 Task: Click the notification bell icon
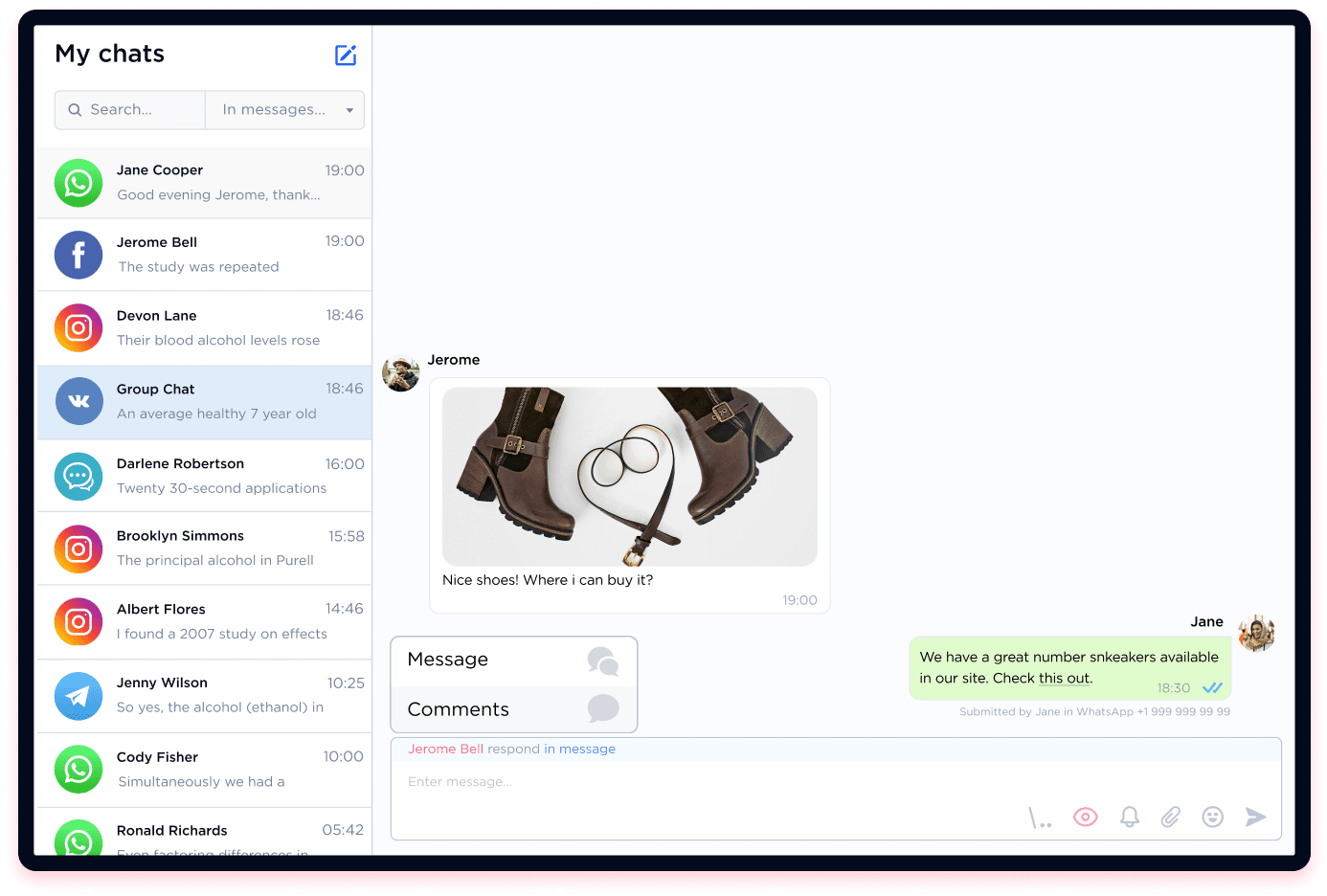pyautogui.click(x=1130, y=817)
